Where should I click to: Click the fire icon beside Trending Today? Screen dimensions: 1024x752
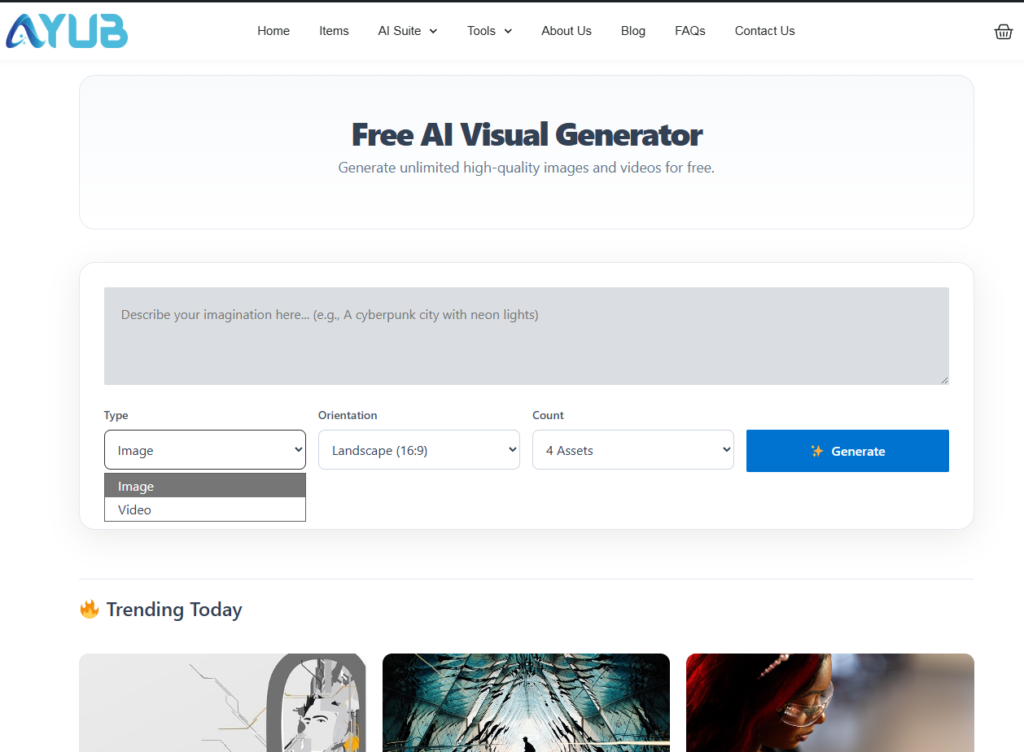[x=89, y=609]
